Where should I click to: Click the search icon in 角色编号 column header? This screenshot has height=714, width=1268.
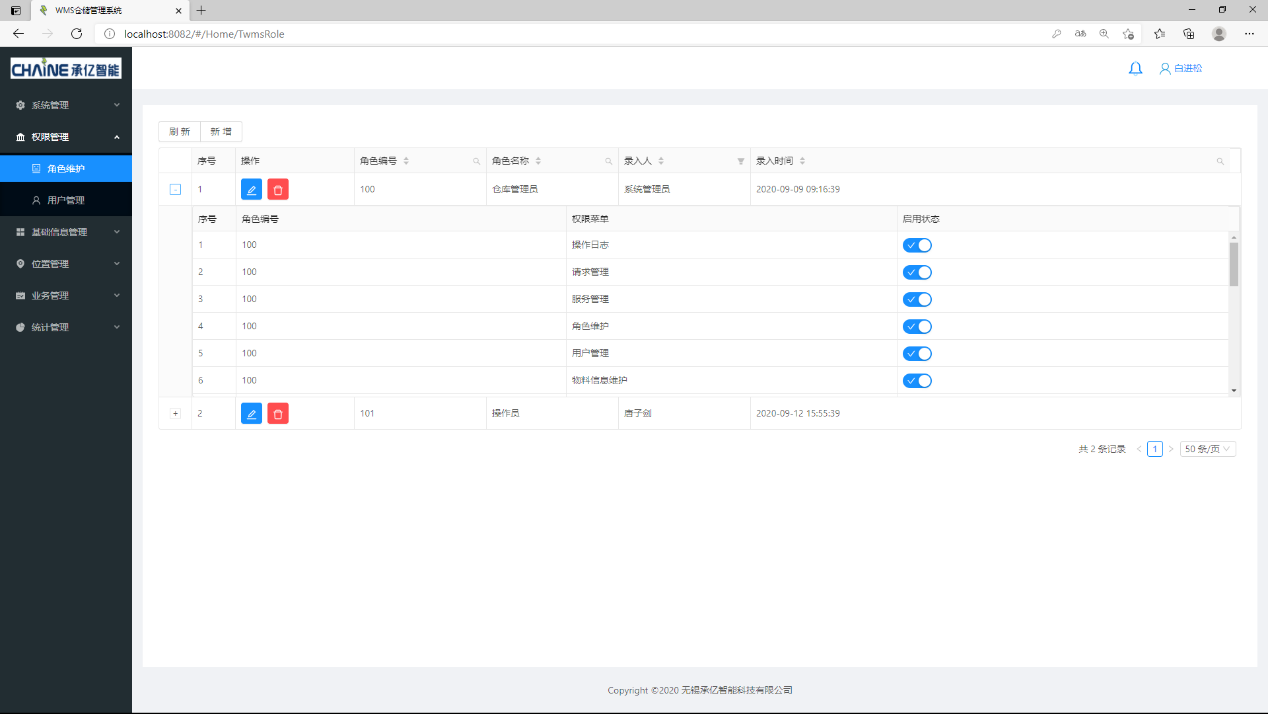476,161
